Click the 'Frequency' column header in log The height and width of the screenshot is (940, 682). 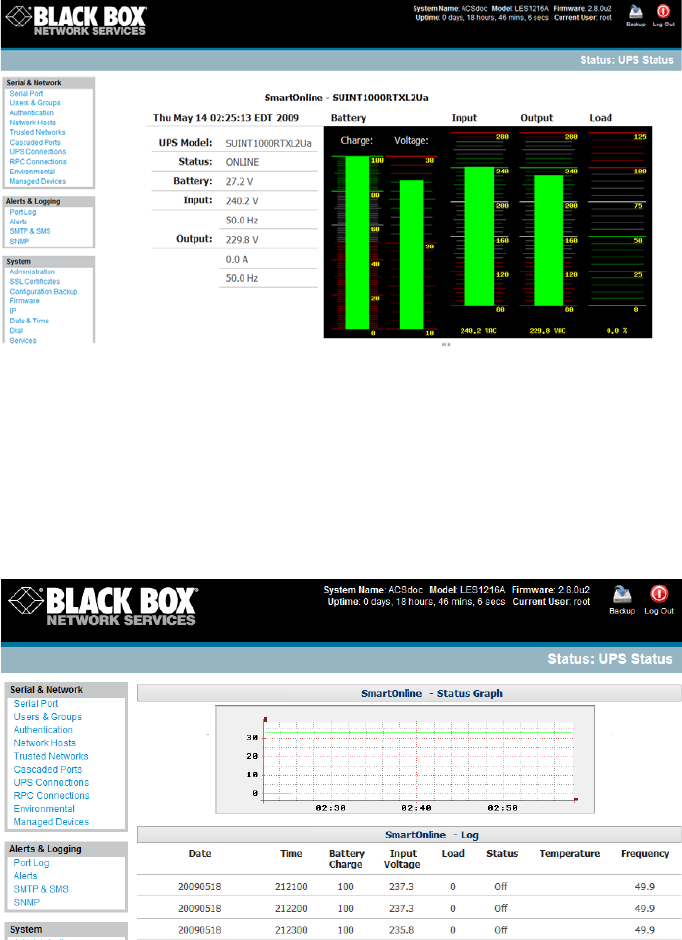click(x=645, y=854)
